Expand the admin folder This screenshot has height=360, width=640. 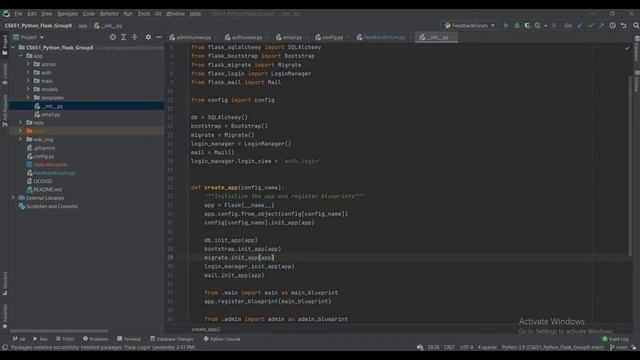coord(28,64)
